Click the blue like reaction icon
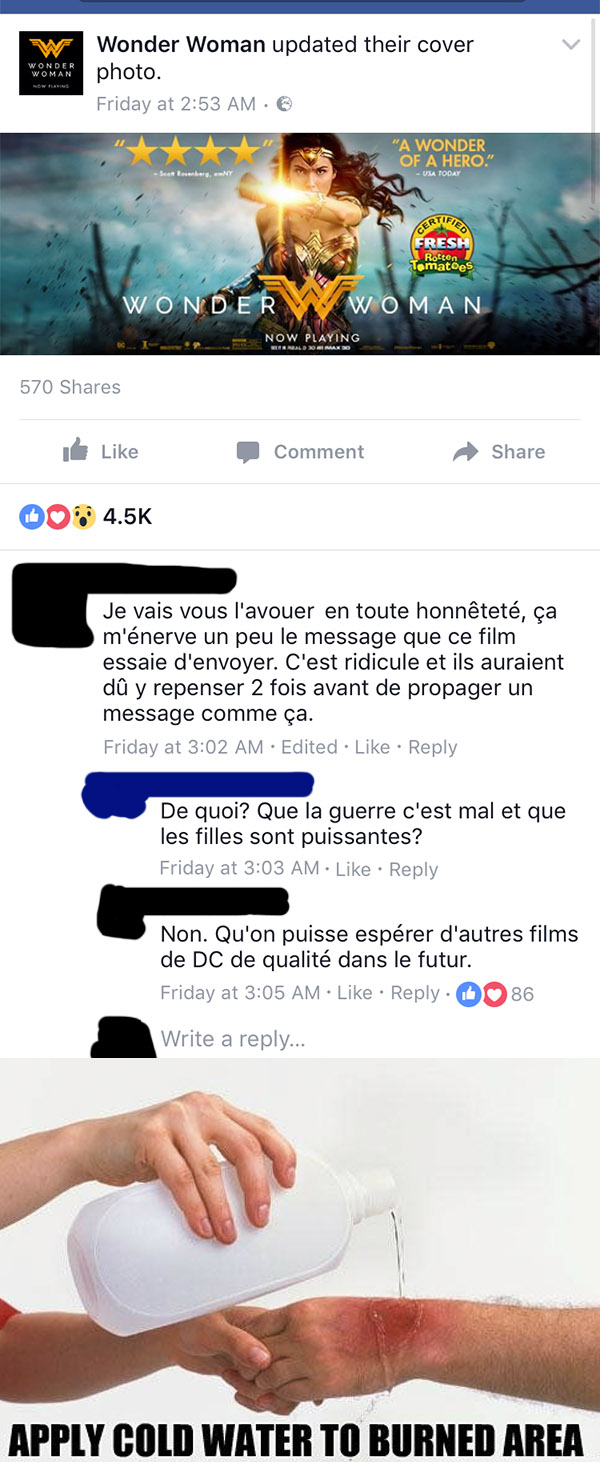600x1462 pixels. 32,517
